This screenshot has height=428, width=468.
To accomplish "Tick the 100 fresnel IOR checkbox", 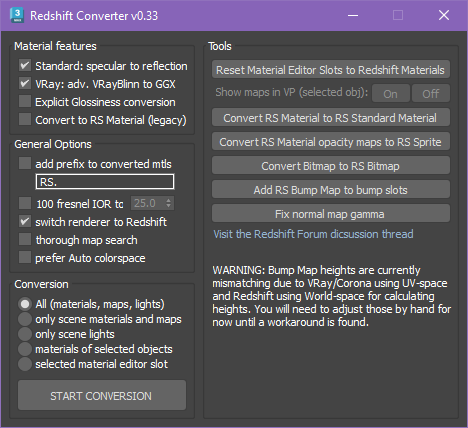I will click(25, 203).
